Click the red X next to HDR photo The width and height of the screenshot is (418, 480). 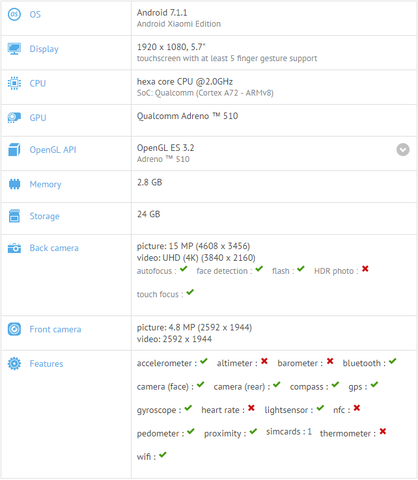point(365,269)
